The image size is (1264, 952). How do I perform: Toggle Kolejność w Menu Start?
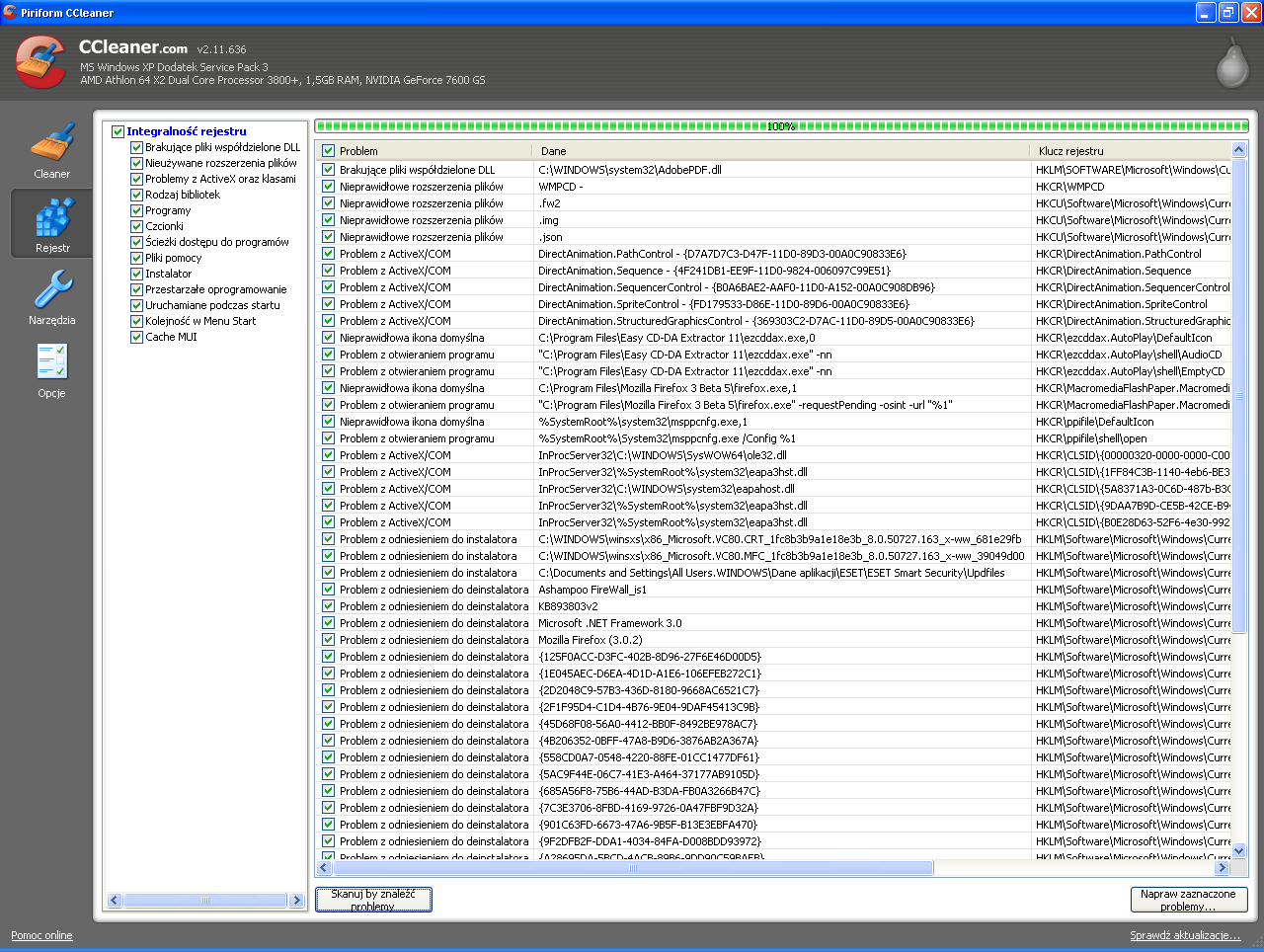tap(137, 321)
